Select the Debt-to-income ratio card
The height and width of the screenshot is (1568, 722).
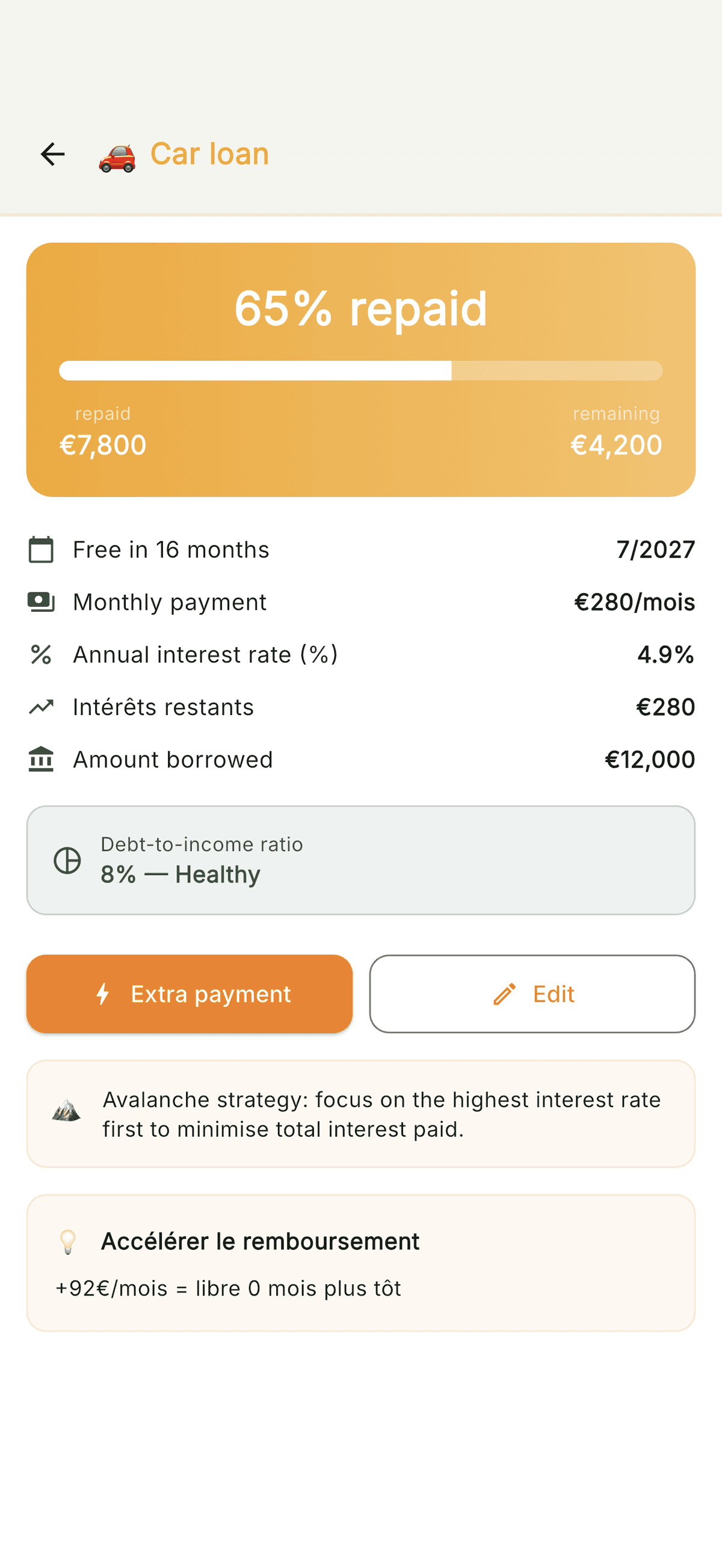pos(360,860)
